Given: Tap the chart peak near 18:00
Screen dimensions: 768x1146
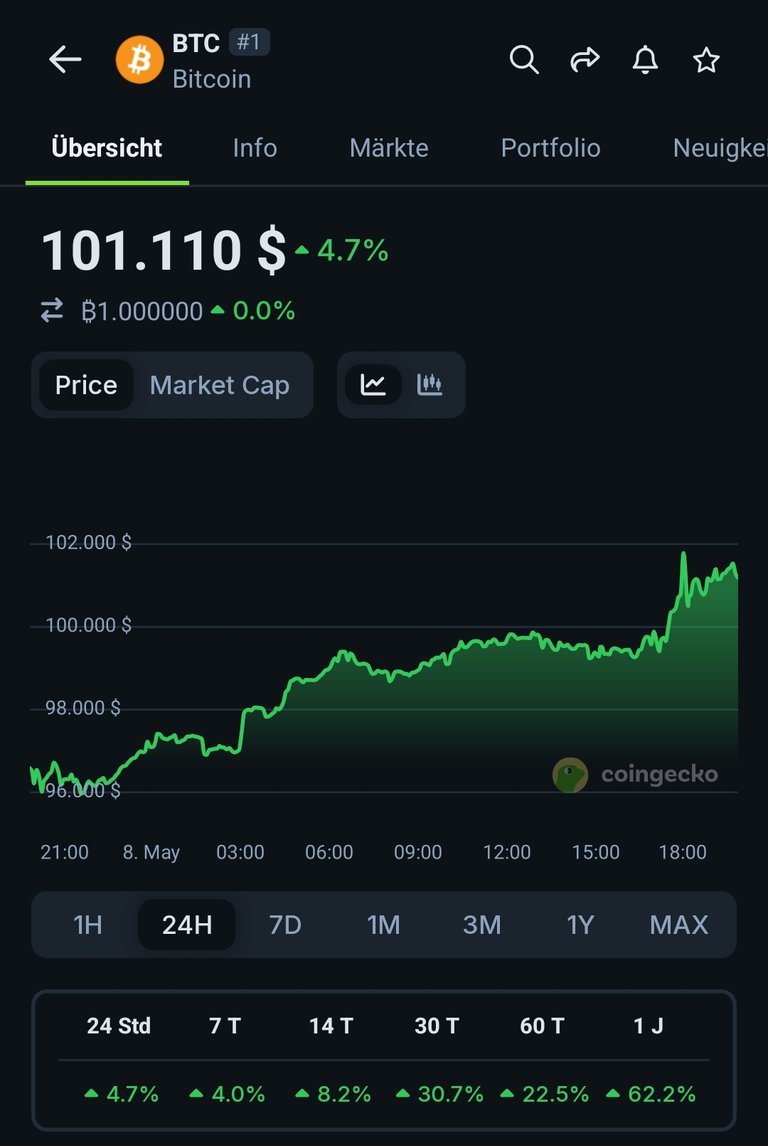Looking at the screenshot, I should click(x=683, y=555).
